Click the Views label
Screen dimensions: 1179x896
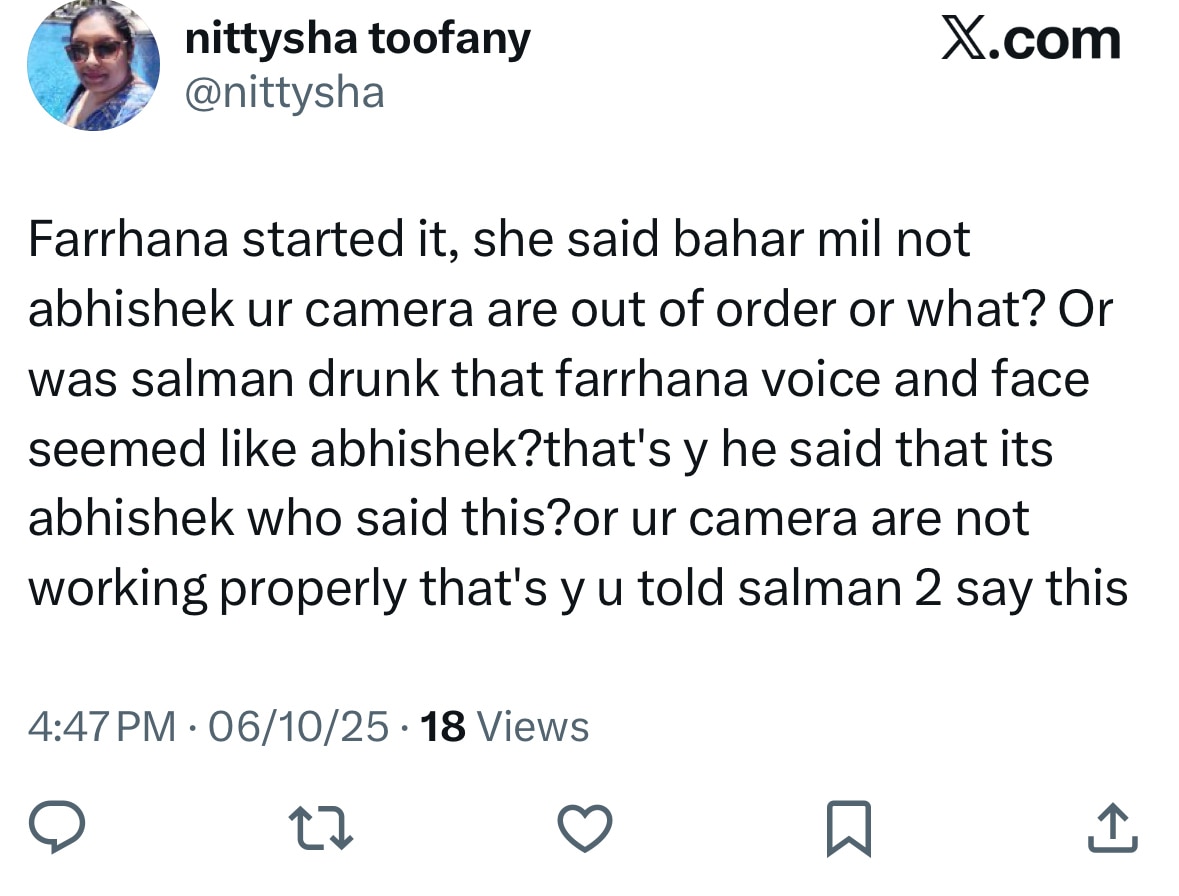coord(534,727)
